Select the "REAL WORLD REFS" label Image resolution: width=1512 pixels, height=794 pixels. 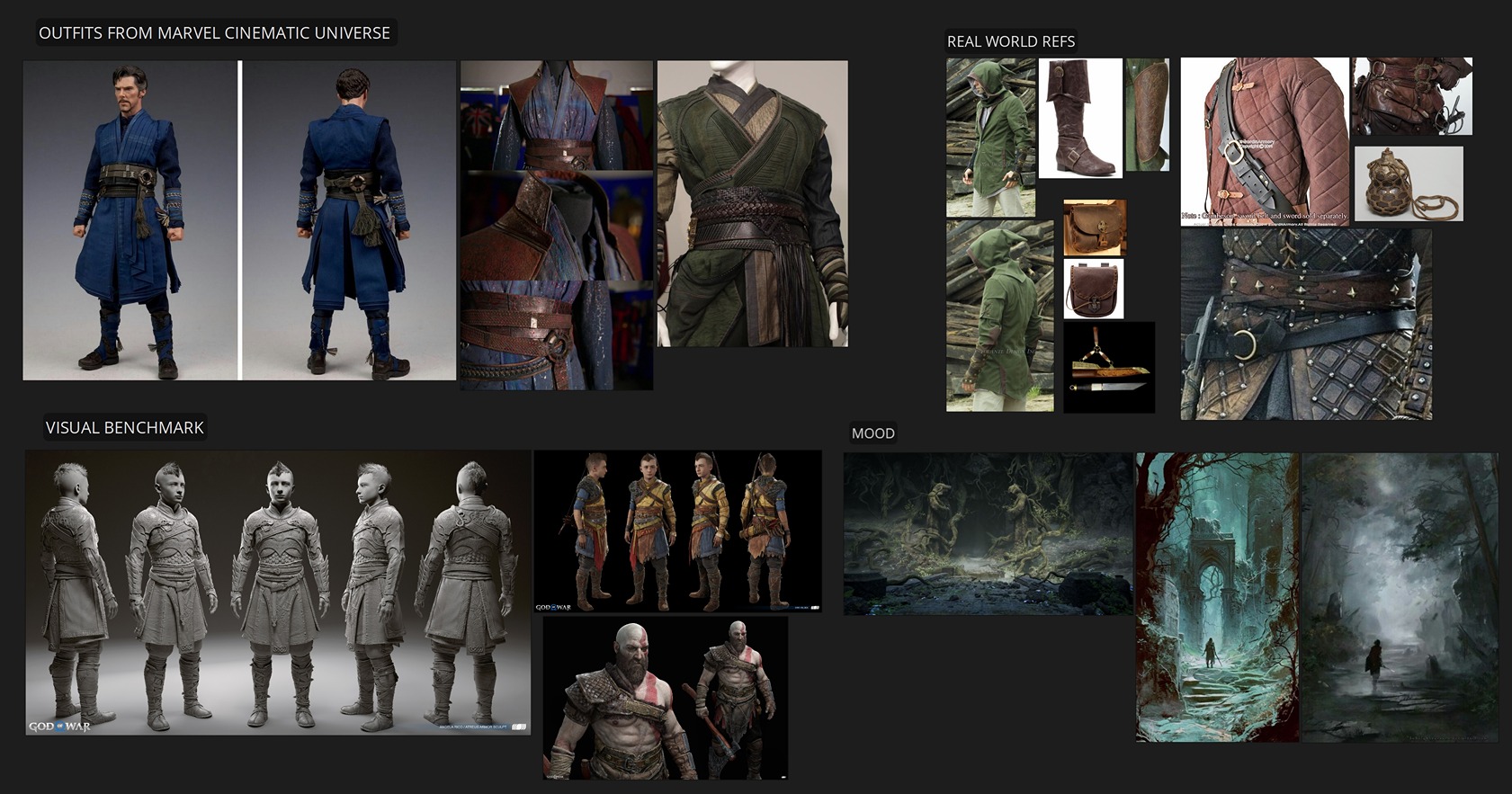(x=1011, y=41)
